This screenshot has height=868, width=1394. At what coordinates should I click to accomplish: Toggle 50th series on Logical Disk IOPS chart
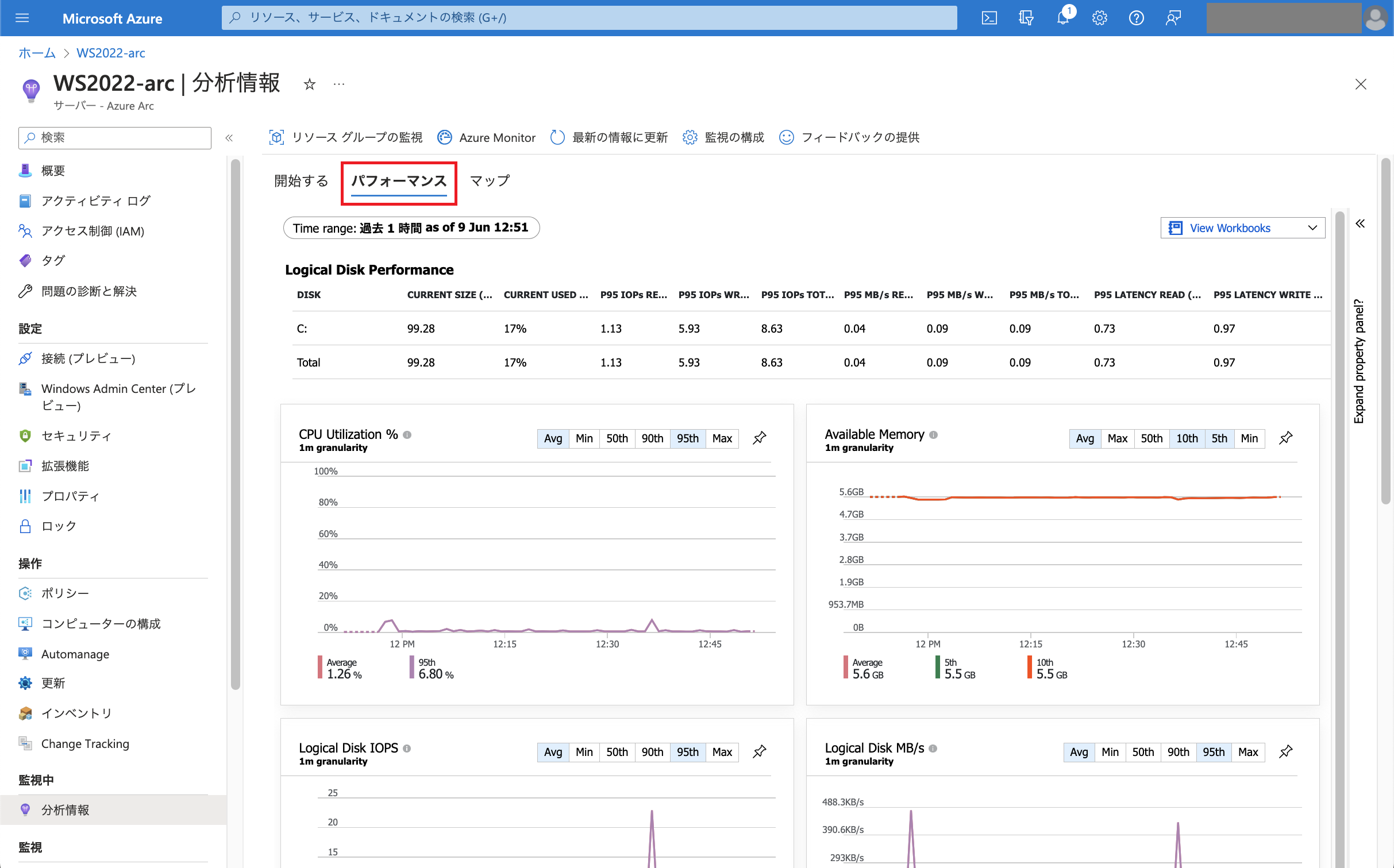click(x=617, y=752)
